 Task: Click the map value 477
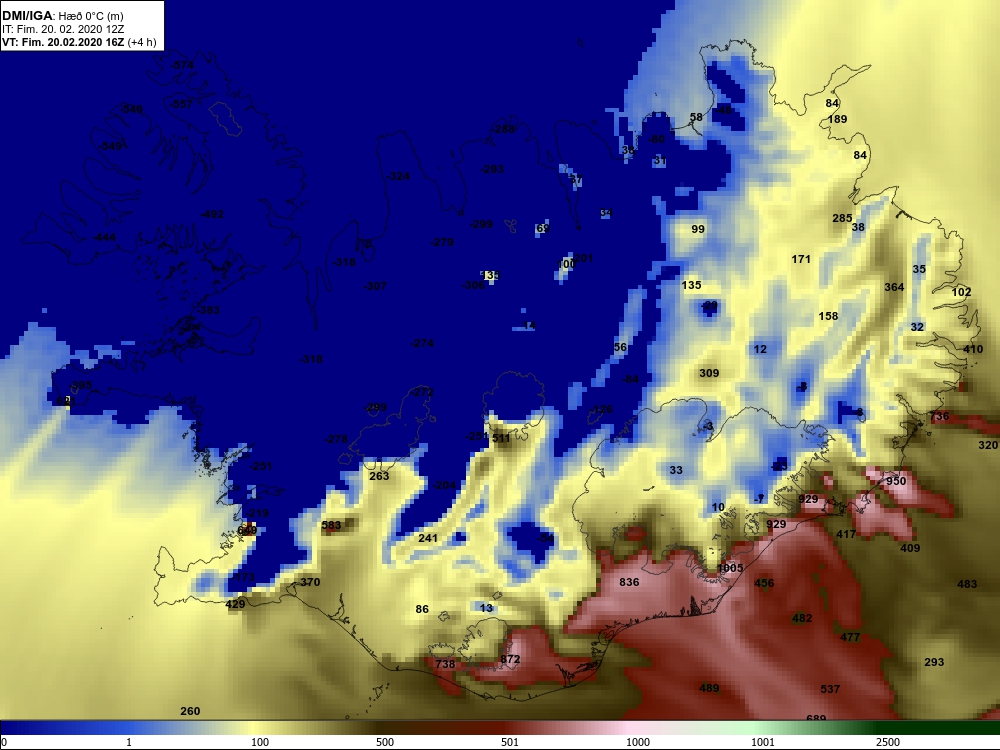(850, 636)
